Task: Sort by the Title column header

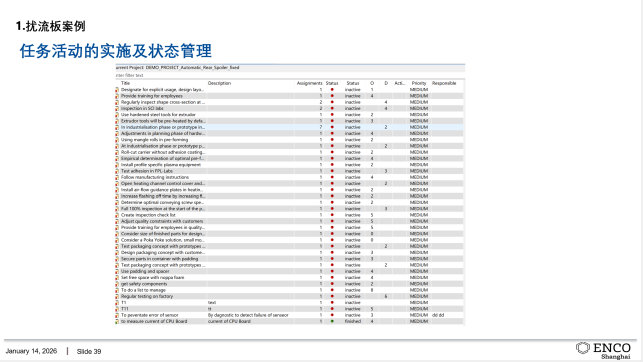Action: [125, 83]
